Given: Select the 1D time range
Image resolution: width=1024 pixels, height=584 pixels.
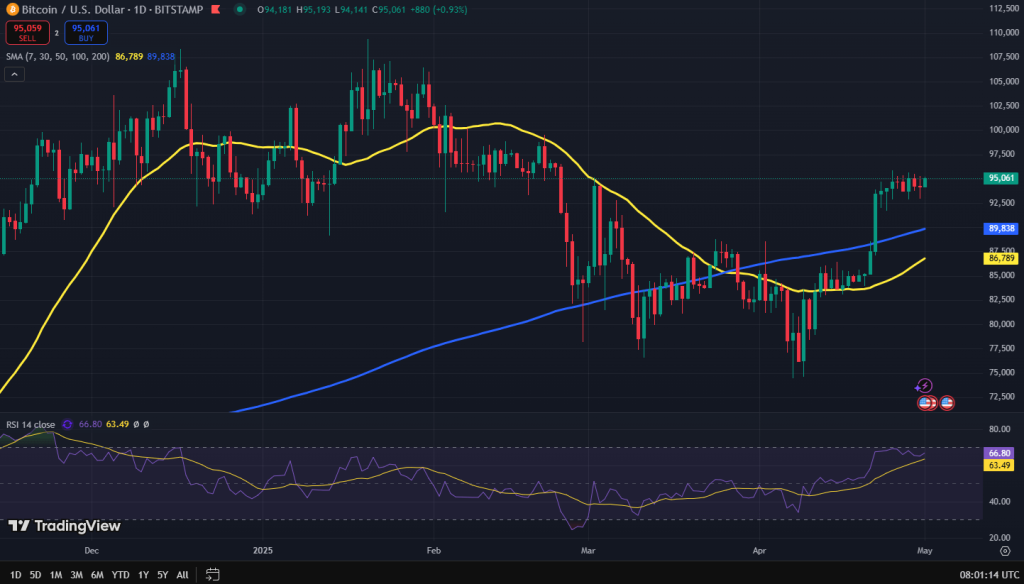Looking at the screenshot, I should [x=15, y=575].
